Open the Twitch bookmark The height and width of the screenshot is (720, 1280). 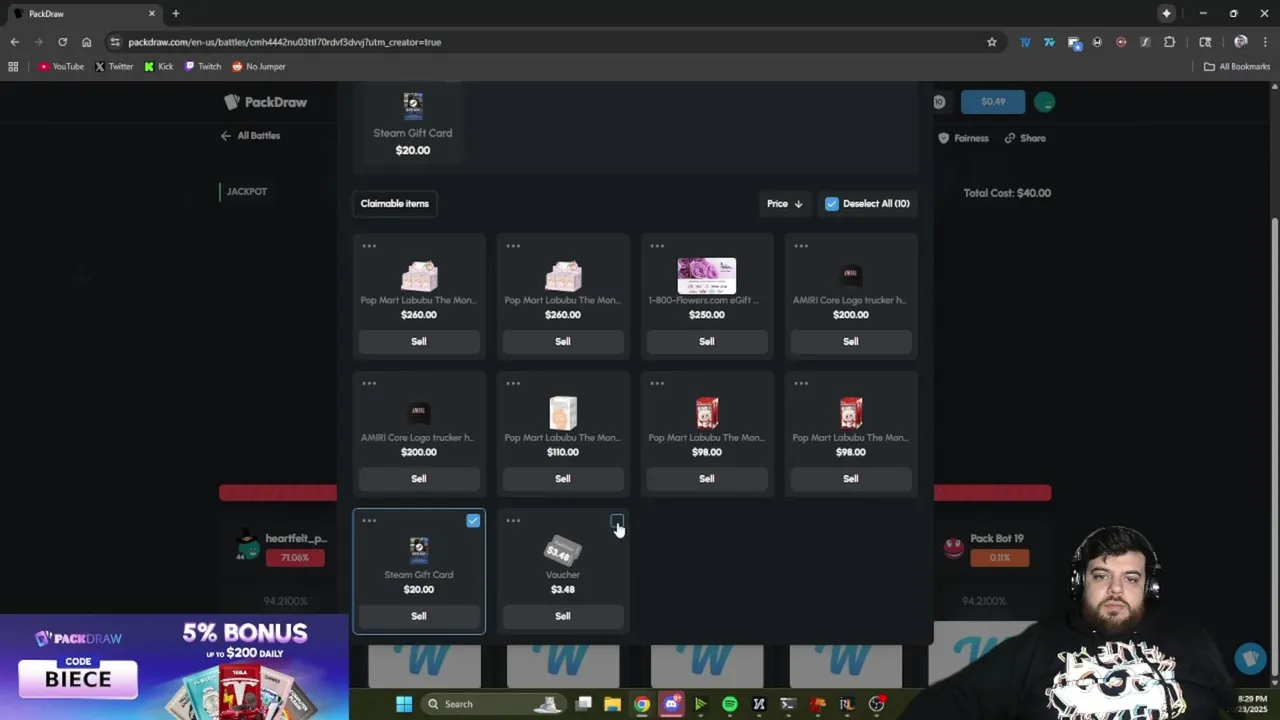pos(203,67)
